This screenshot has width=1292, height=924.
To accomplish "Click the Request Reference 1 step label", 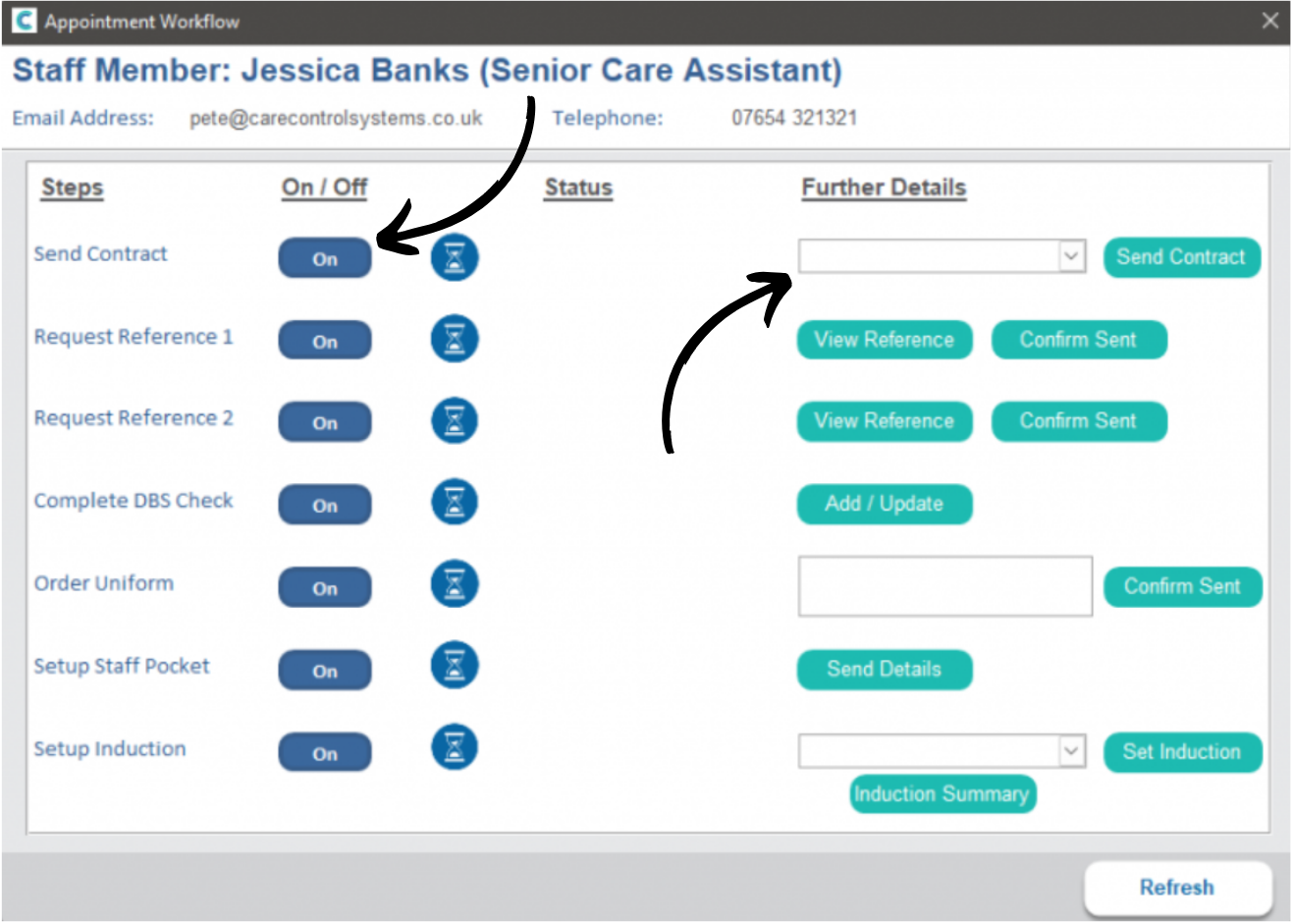I will tap(134, 337).
